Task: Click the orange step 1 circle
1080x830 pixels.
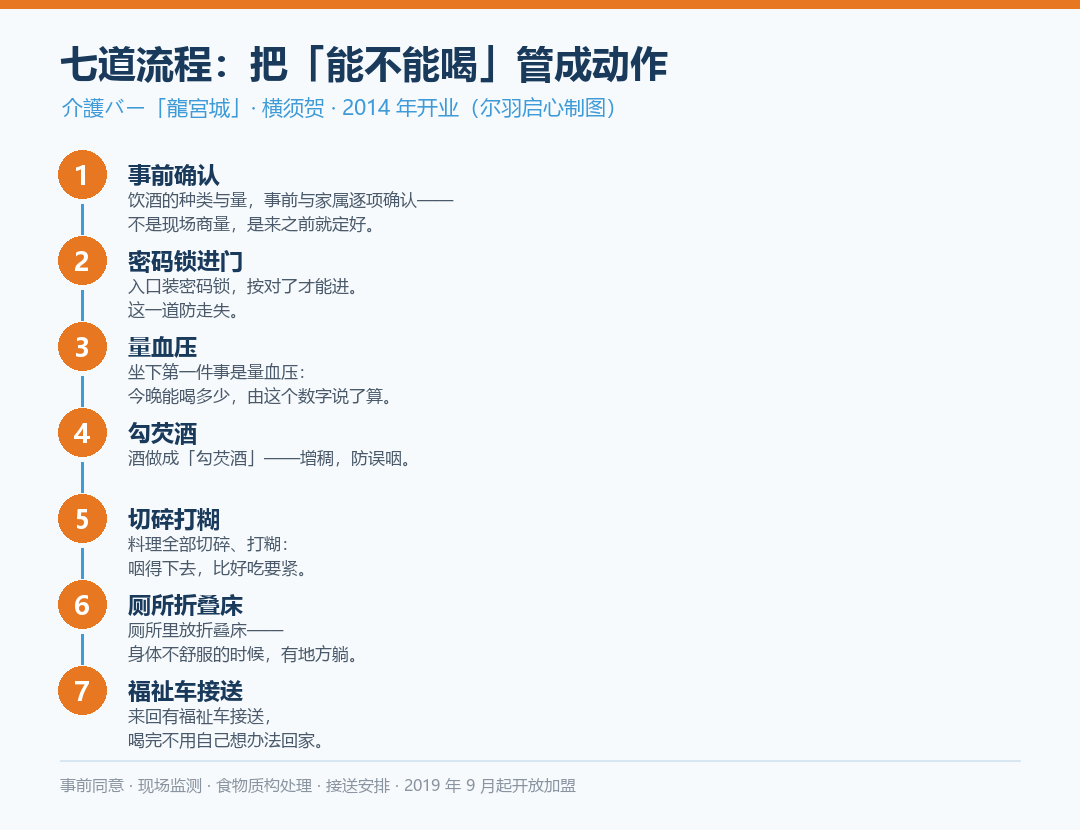Action: (x=83, y=175)
